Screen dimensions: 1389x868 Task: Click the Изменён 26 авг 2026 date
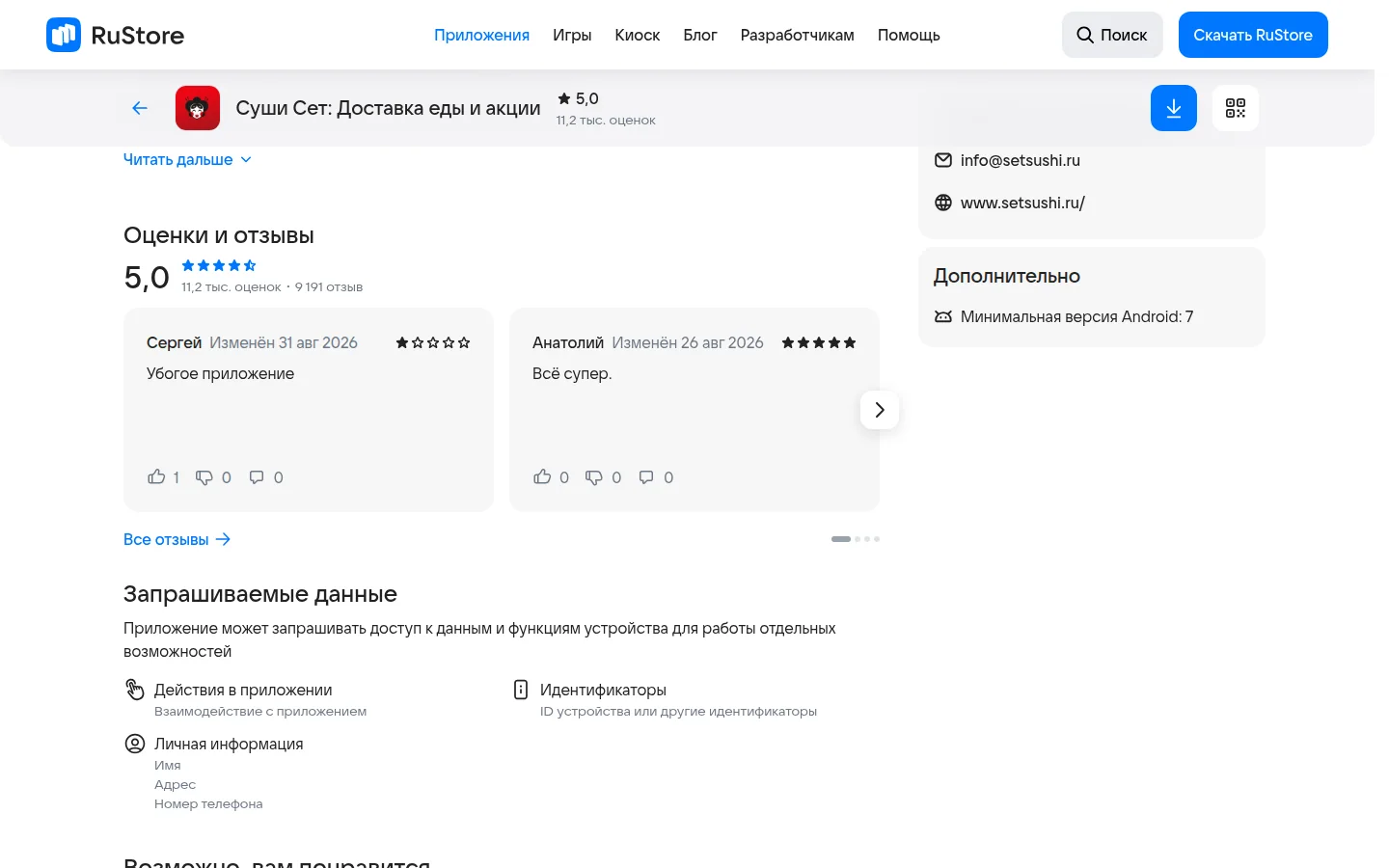click(688, 342)
